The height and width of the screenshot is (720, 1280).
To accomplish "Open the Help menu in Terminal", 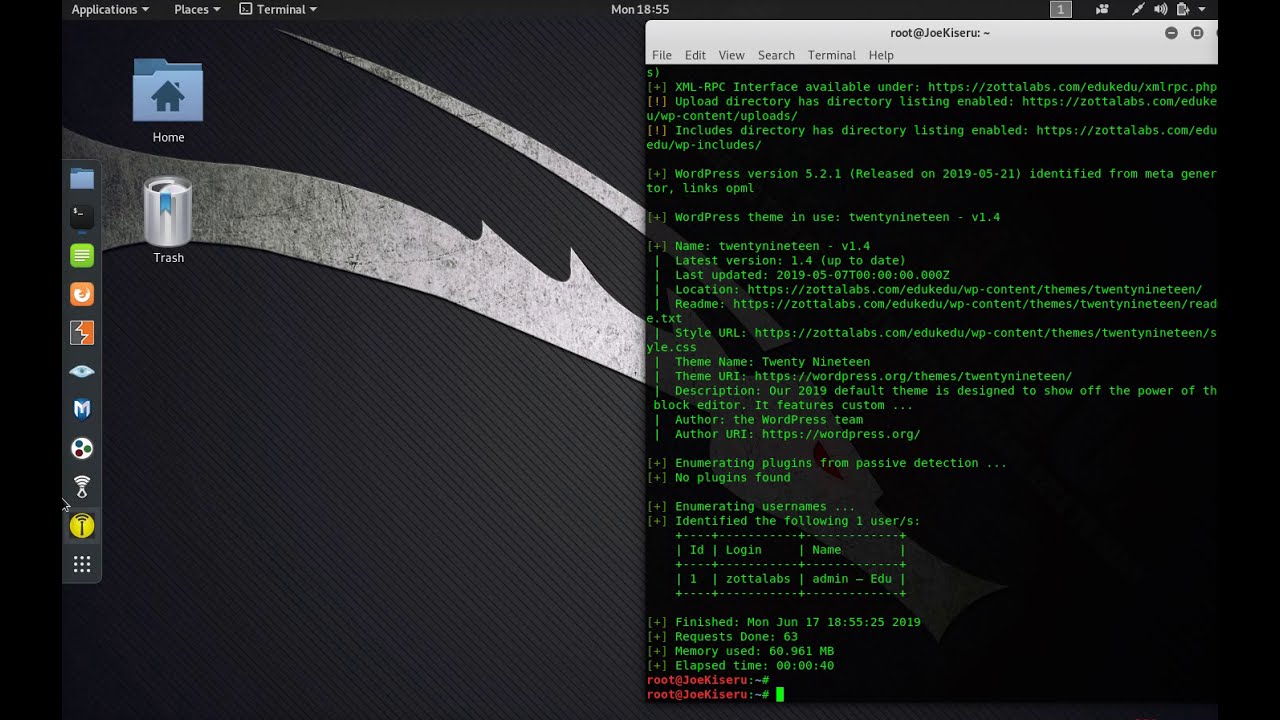I will click(881, 55).
